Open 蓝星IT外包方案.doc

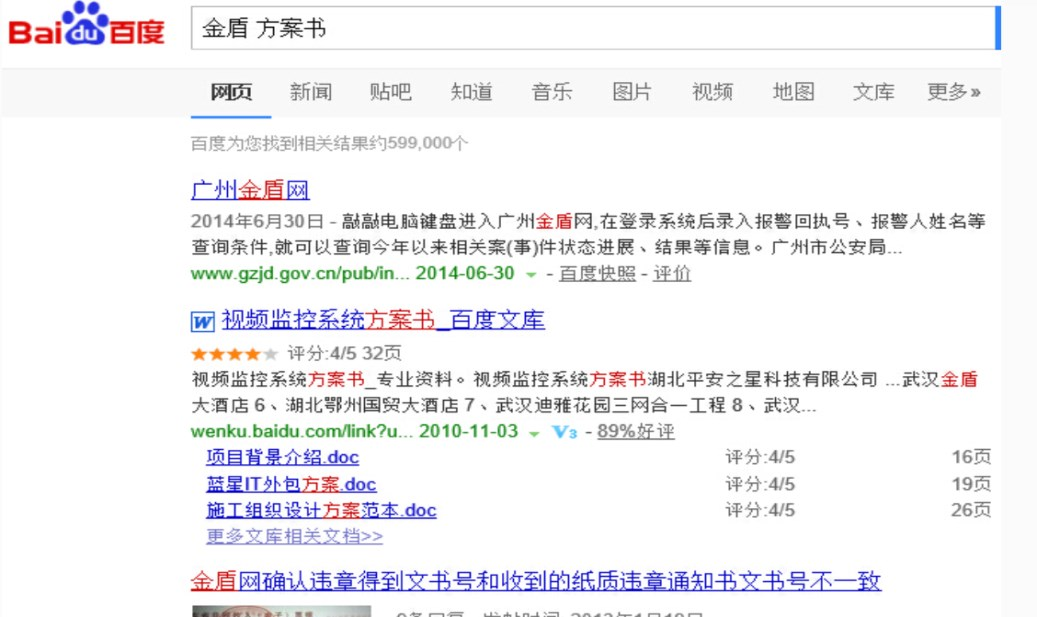coord(291,484)
